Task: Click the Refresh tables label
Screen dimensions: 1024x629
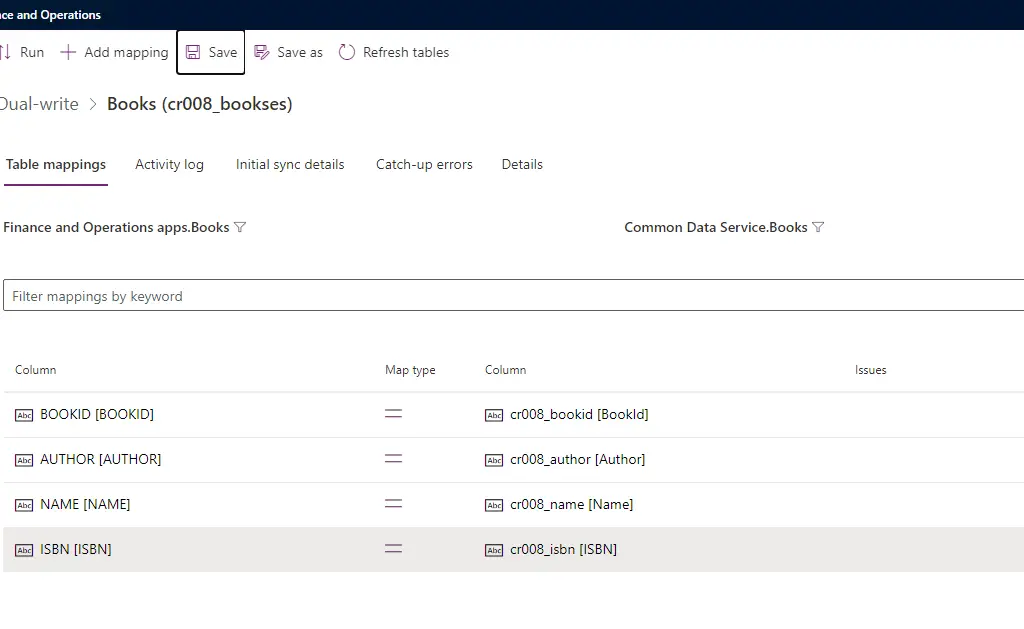Action: 406,52
